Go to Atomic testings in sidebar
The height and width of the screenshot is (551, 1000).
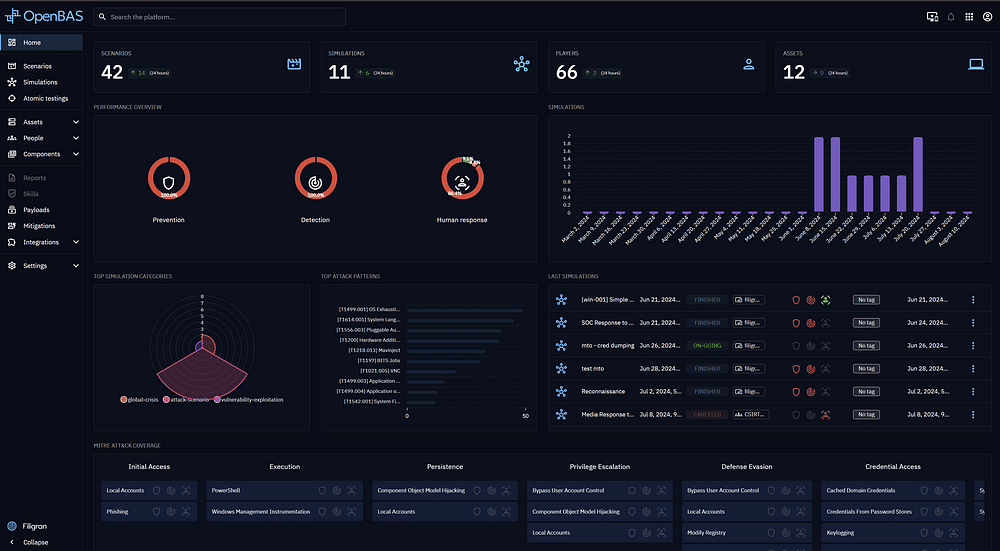click(x=45, y=98)
